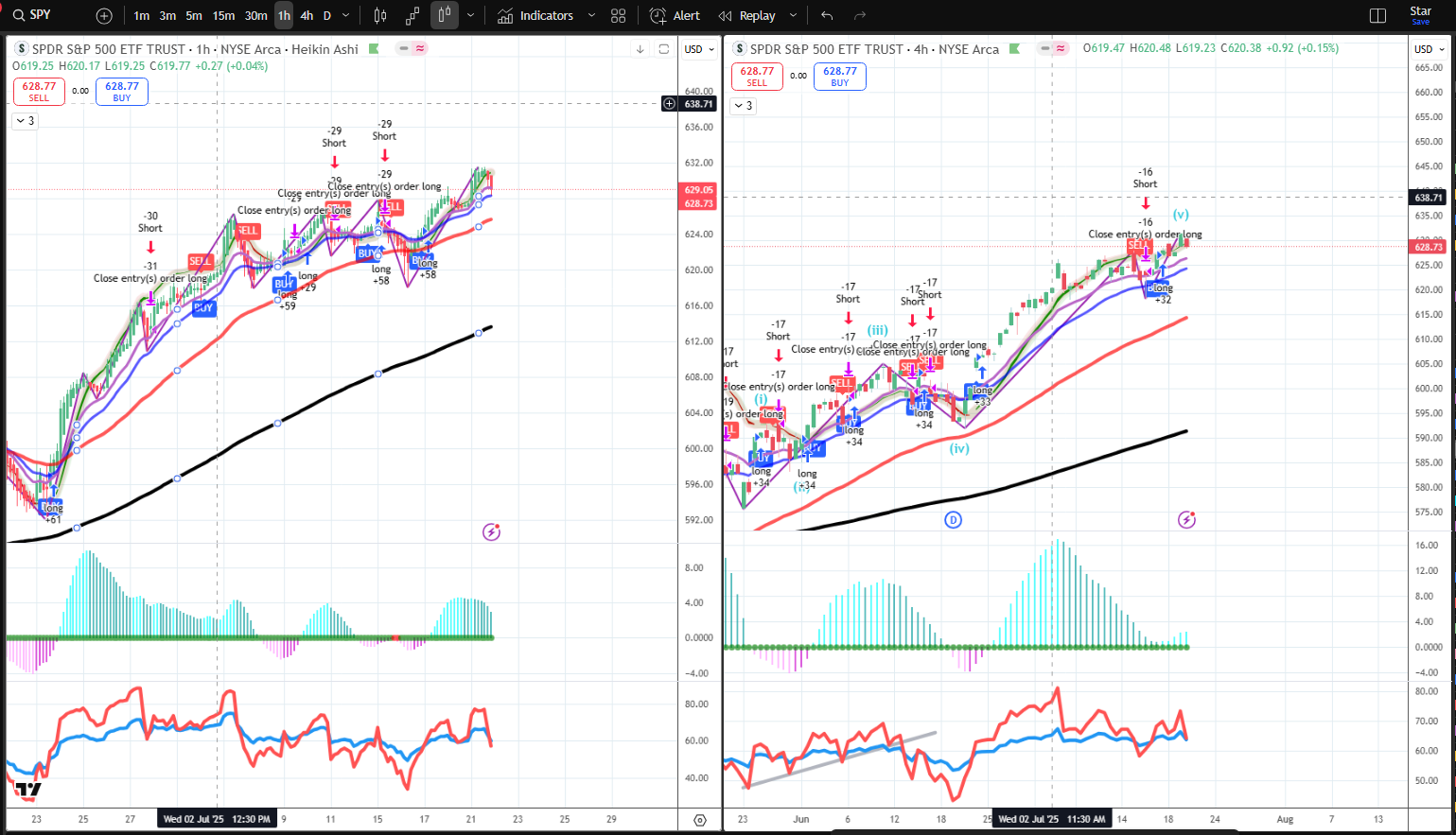Open the left chart time axis settings icon
1456x835 pixels.
(x=699, y=820)
